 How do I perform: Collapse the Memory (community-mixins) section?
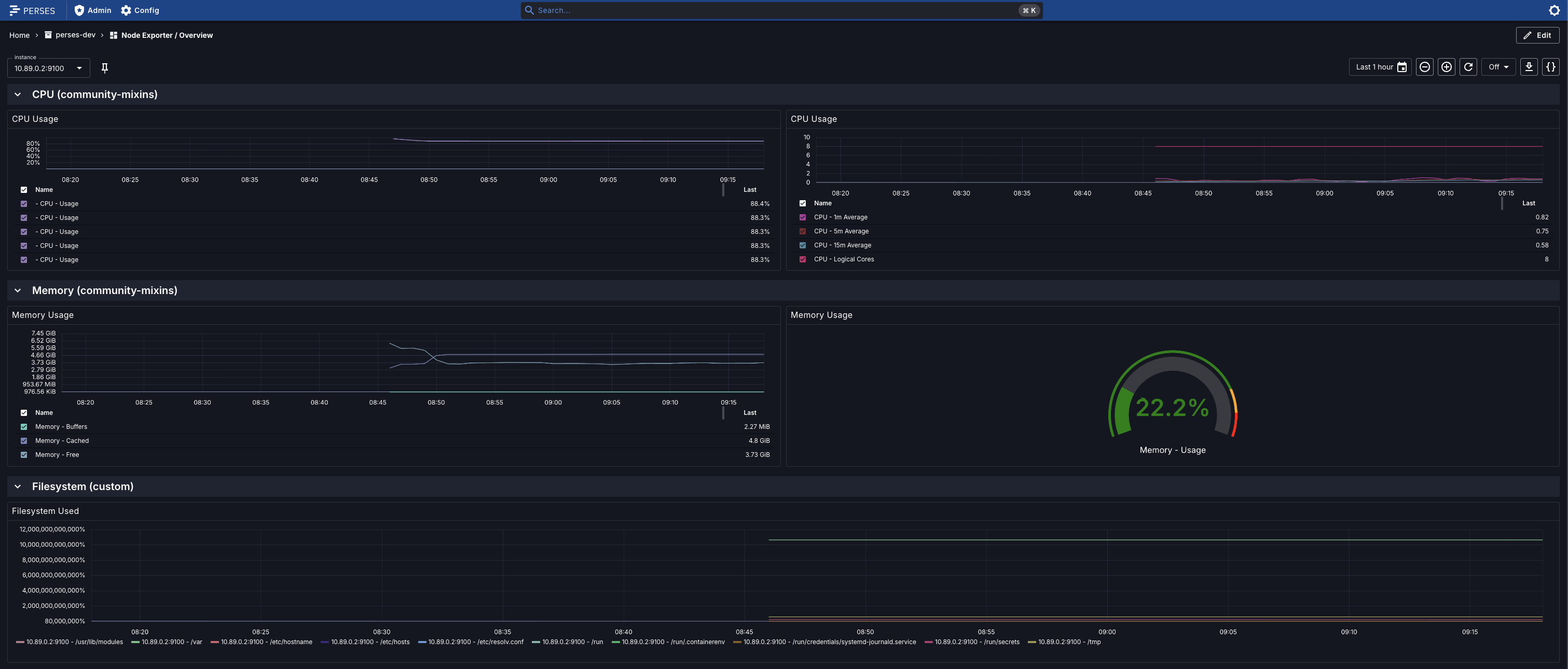coord(18,291)
